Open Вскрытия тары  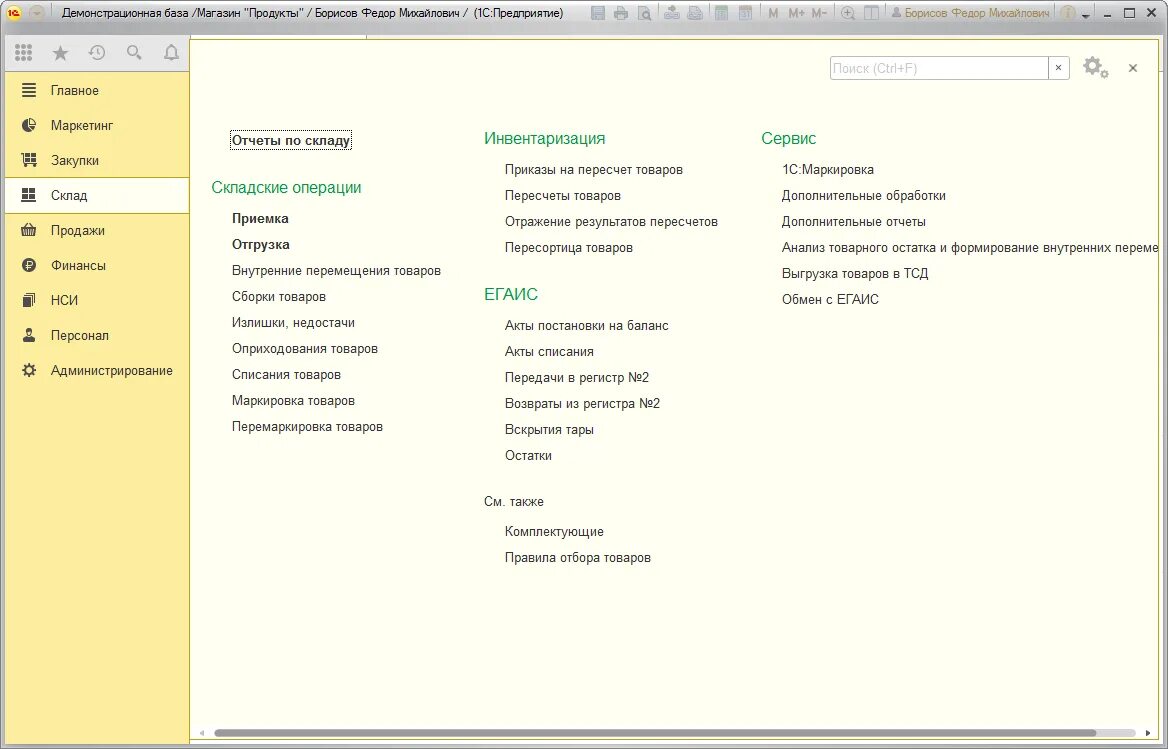549,430
